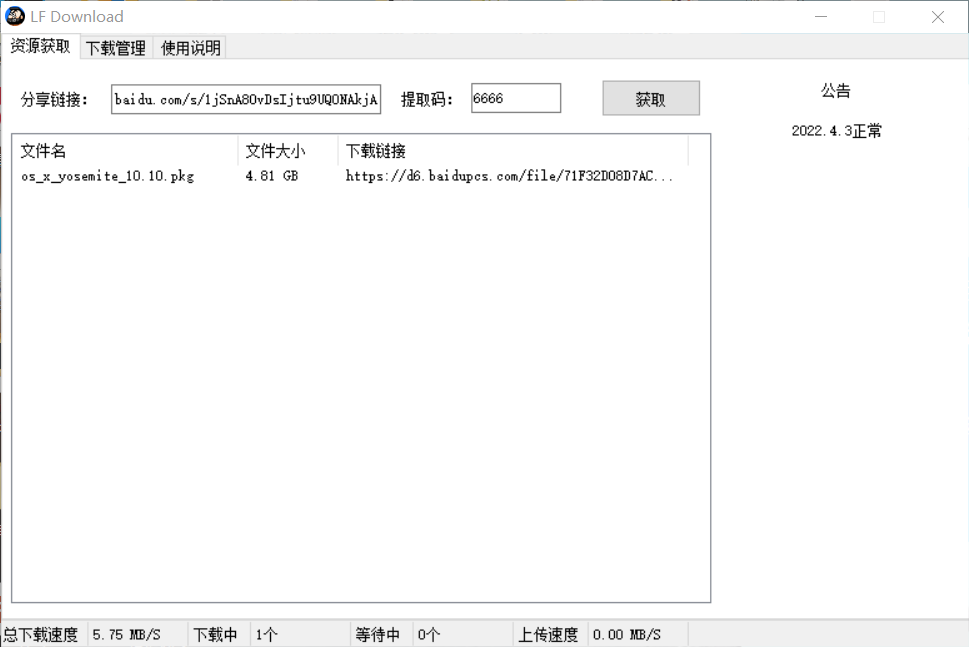Click the LF Download title bar text
The width and height of the screenshot is (969, 647).
click(77, 15)
